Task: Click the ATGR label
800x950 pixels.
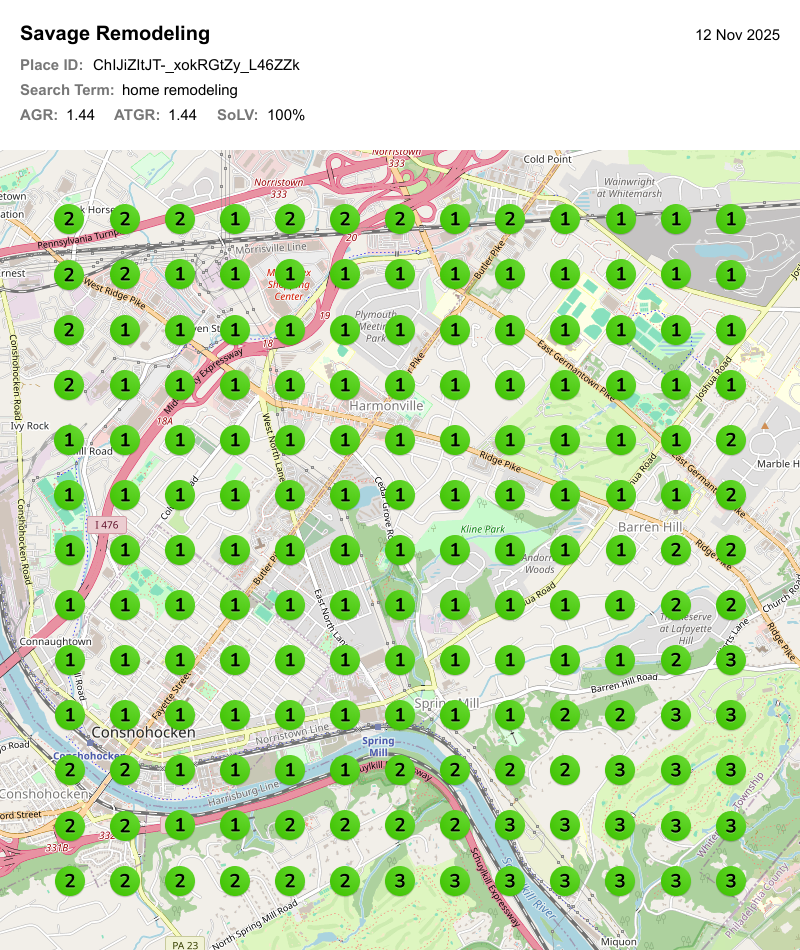Action: click(x=137, y=115)
